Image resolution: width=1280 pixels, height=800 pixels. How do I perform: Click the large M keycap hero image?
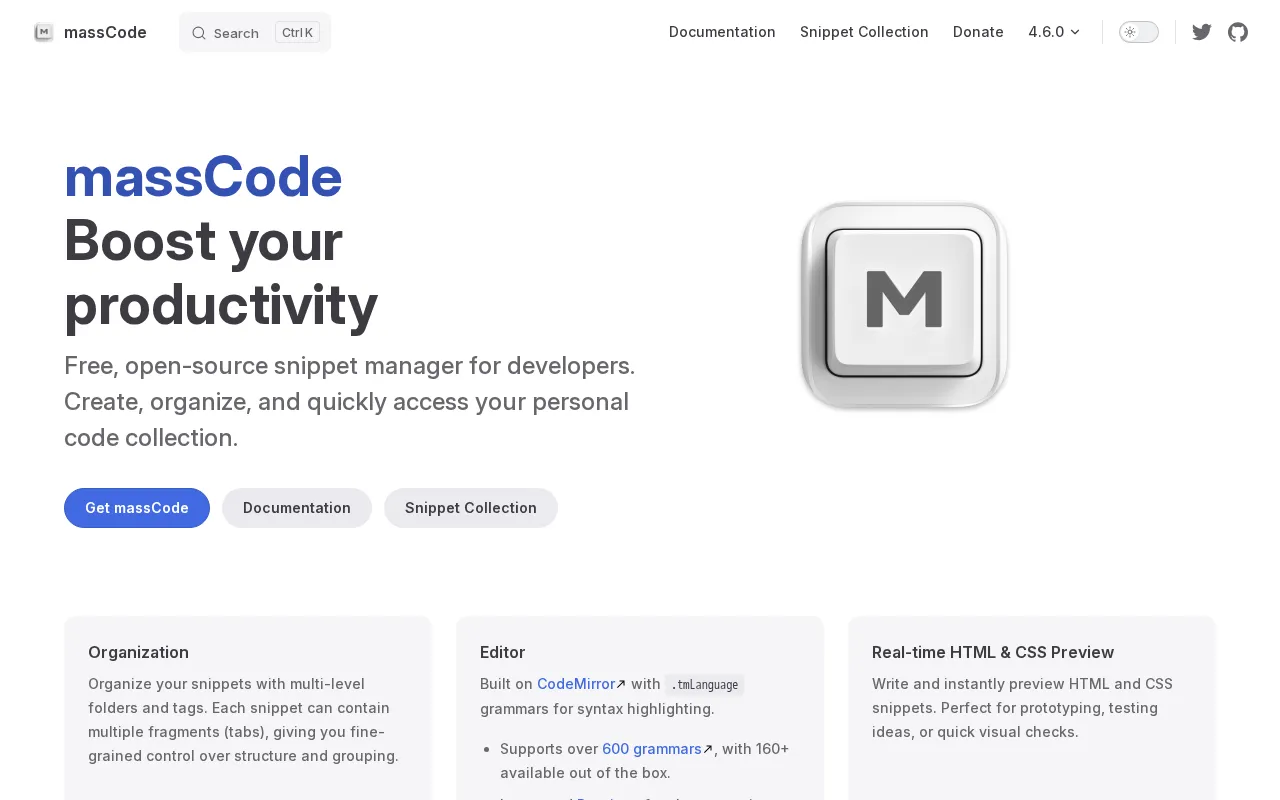point(904,305)
